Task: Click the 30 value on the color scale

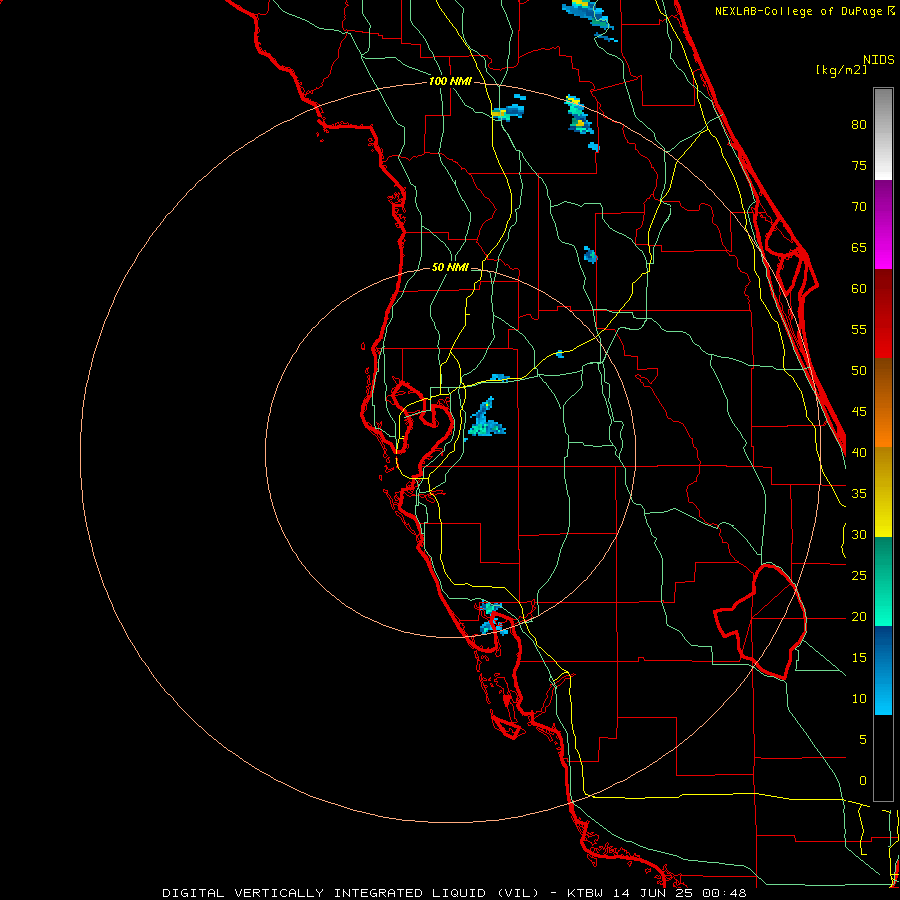Action: click(x=859, y=534)
